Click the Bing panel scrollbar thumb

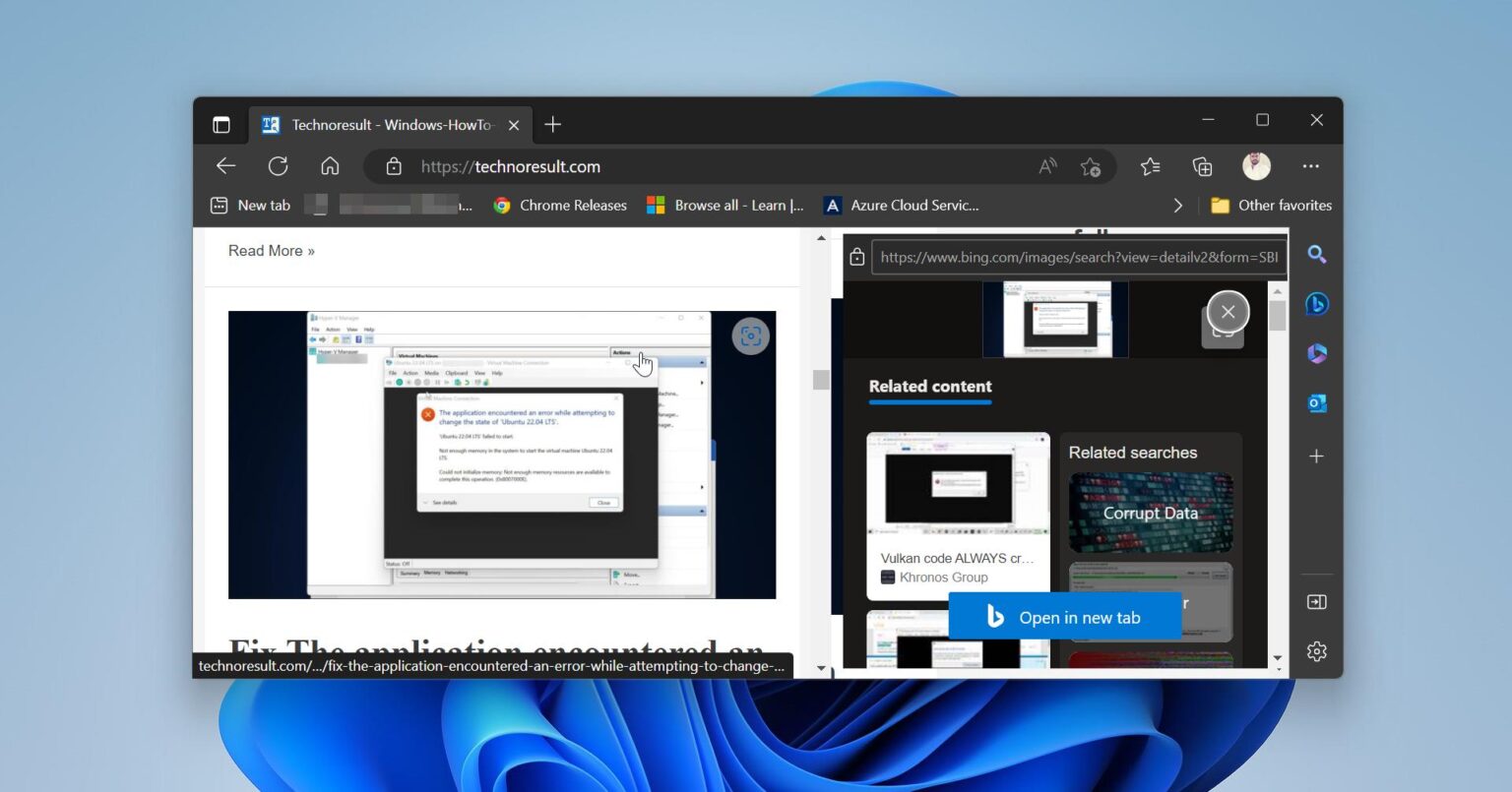coord(1277,316)
